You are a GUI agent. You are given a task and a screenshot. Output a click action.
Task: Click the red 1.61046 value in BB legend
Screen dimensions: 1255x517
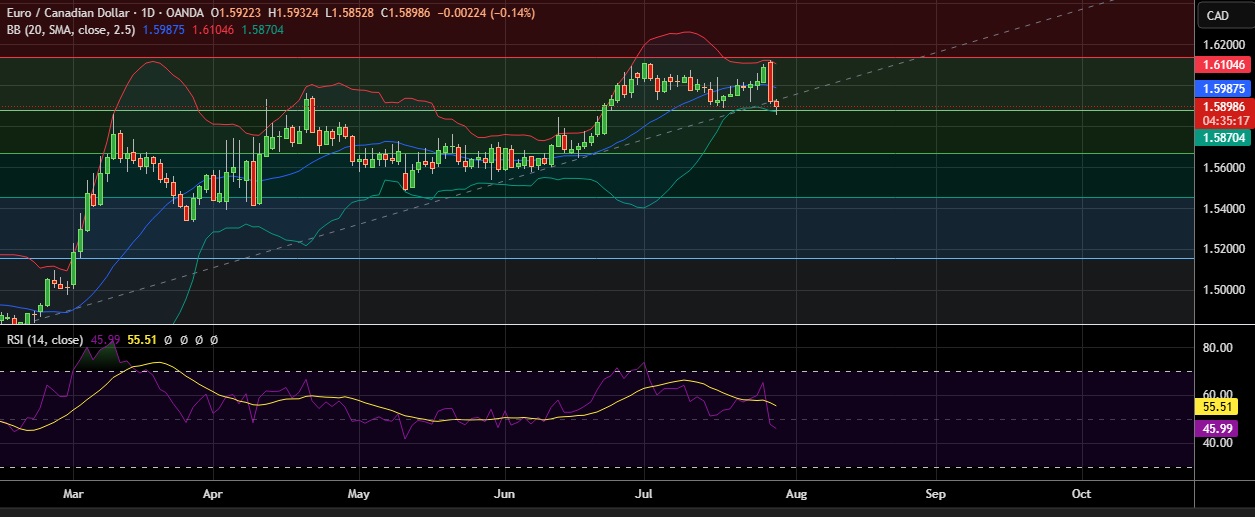click(211, 29)
